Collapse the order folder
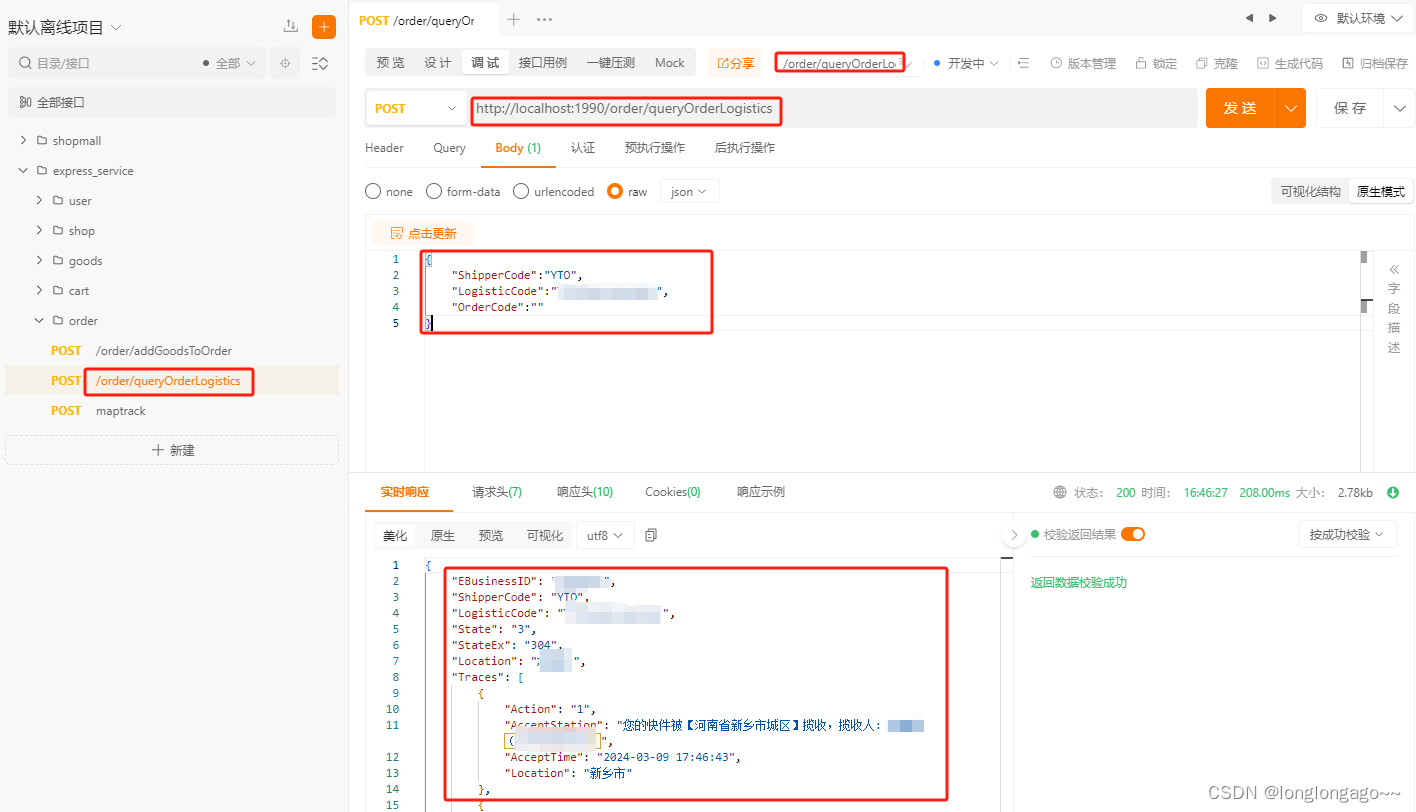This screenshot has height=812, width=1416. 40,321
